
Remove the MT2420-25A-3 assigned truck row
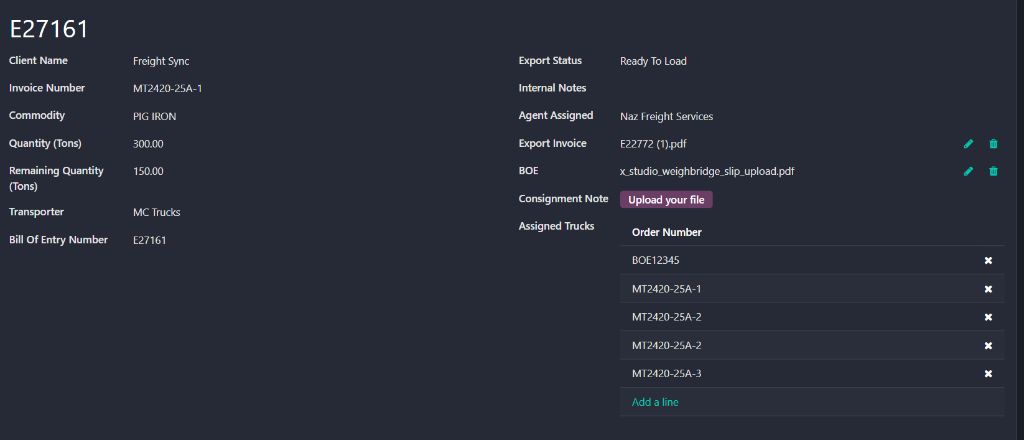point(988,374)
